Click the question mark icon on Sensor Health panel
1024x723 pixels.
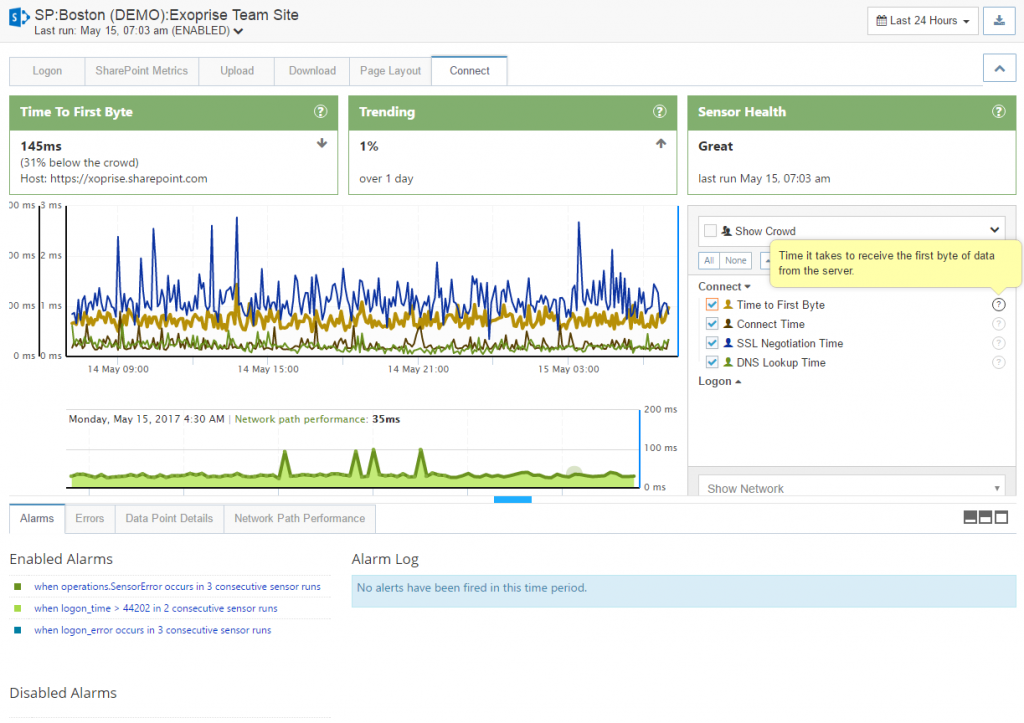coord(998,112)
